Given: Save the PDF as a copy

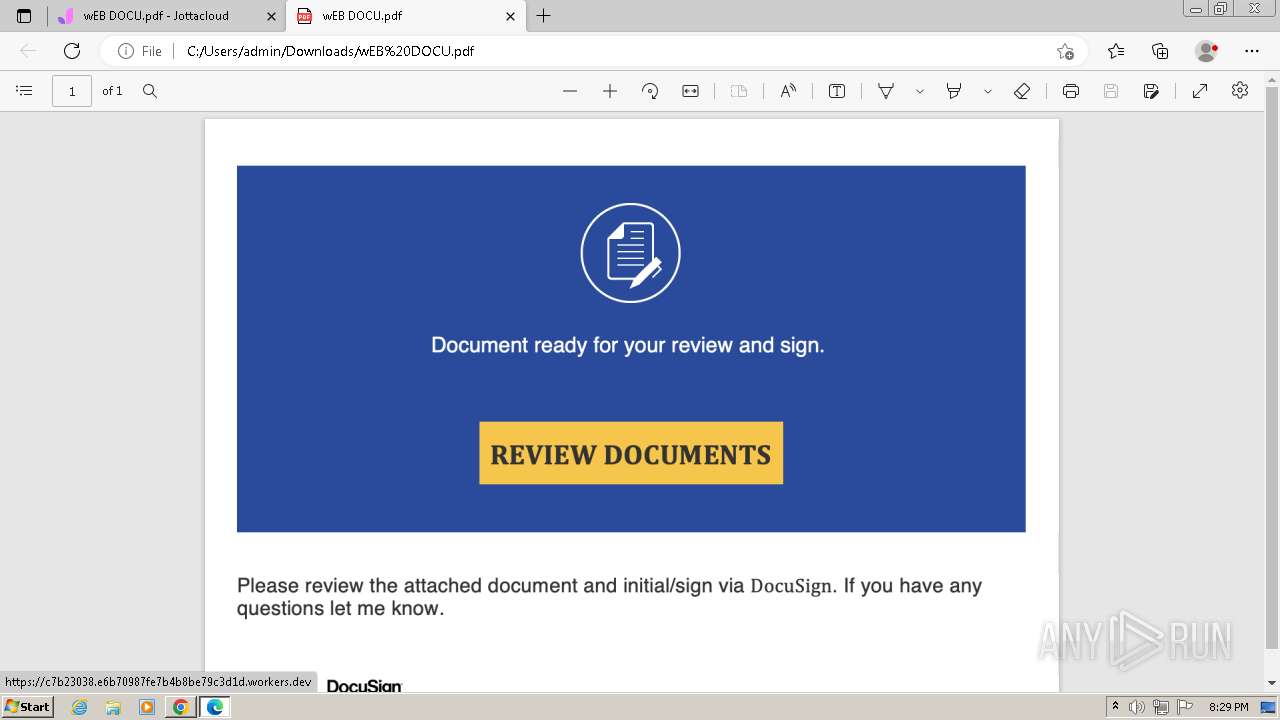Looking at the screenshot, I should pos(1151,91).
